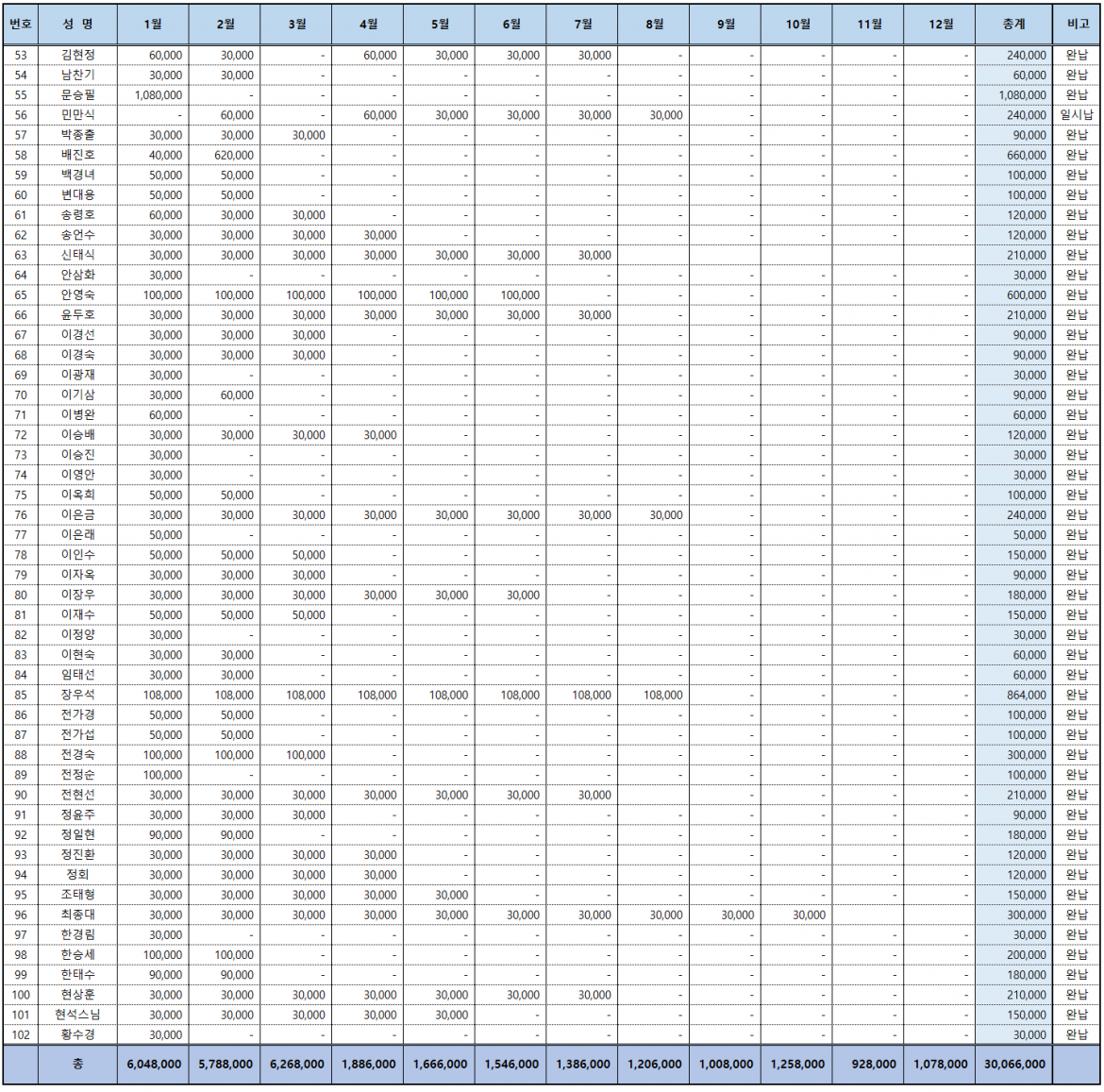1104x1092 pixels.
Task: Select the 성 명 column header
Action: 77,24
